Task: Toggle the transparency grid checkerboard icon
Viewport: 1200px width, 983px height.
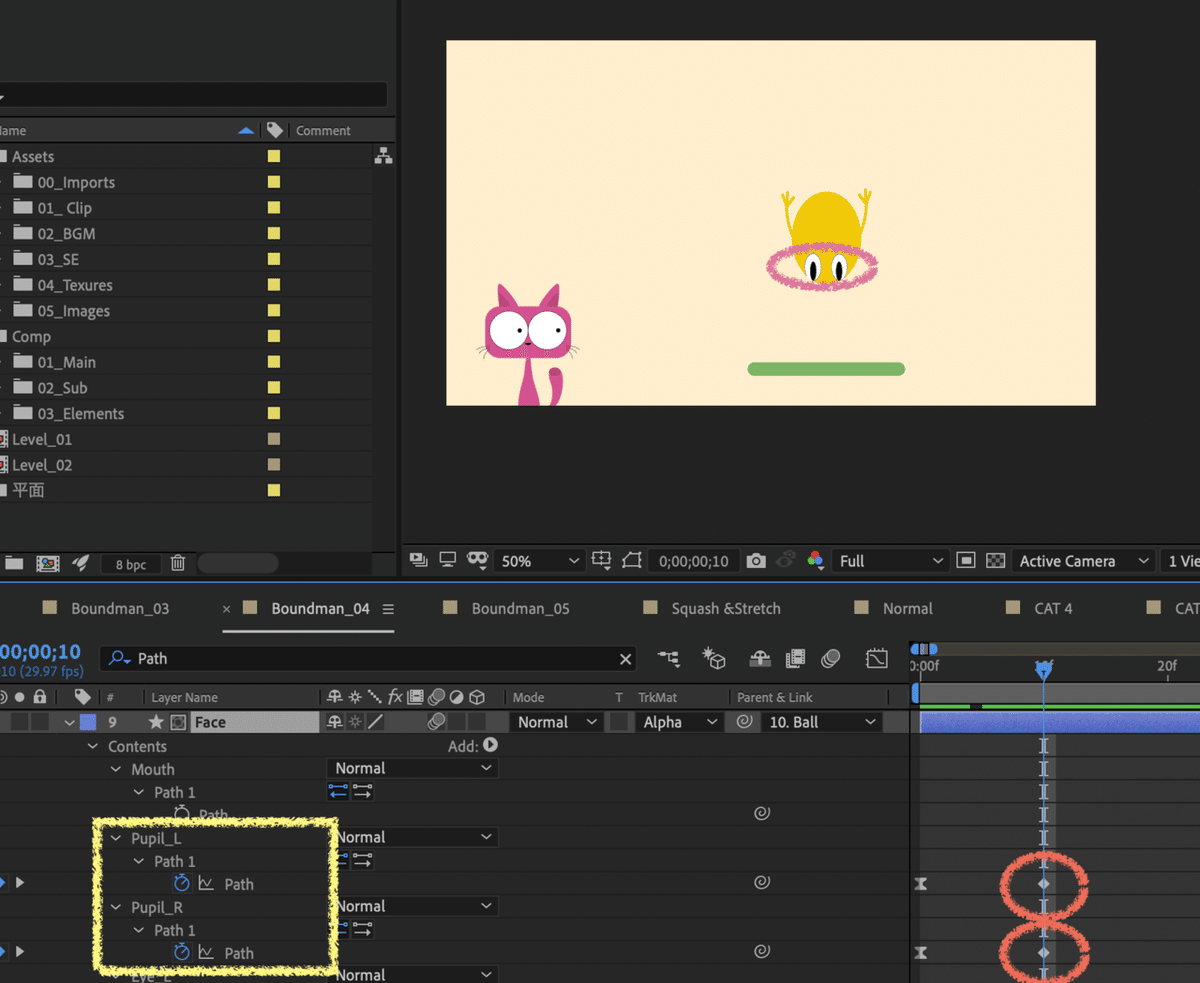Action: [x=995, y=561]
